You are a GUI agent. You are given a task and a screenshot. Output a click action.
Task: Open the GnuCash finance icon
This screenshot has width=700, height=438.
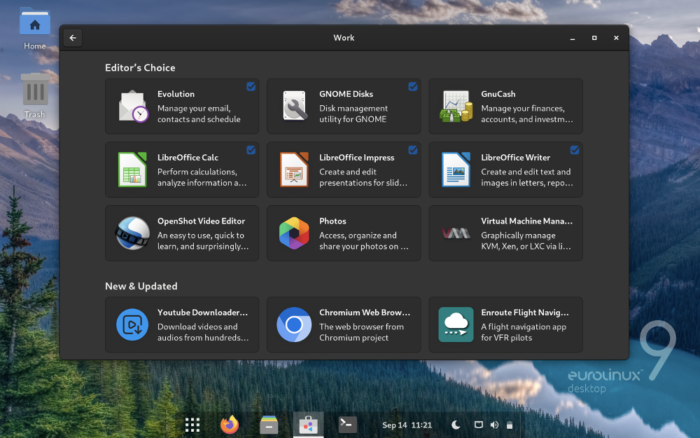456,106
